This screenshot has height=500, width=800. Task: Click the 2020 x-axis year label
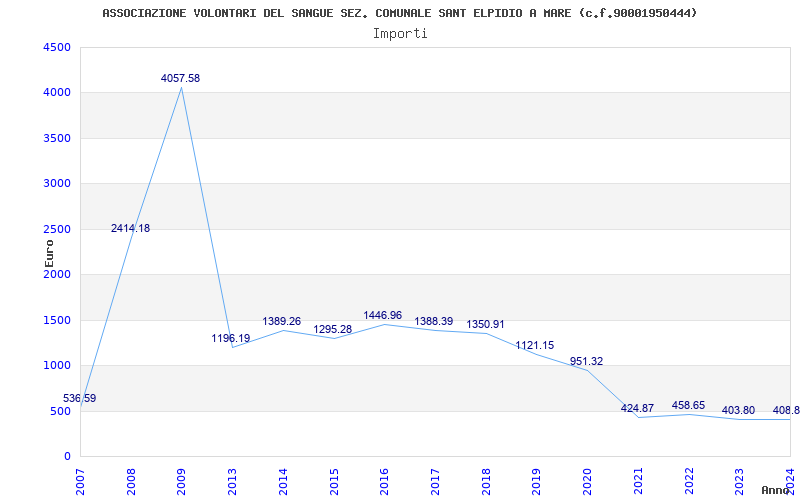(x=587, y=482)
